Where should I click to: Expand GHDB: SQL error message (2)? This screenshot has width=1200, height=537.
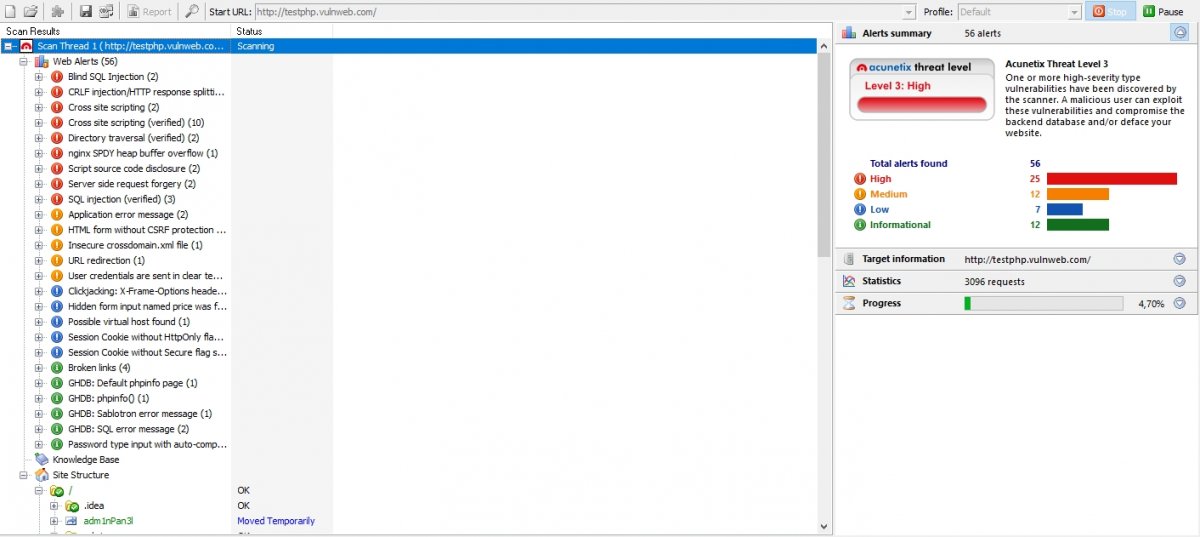click(x=39, y=429)
